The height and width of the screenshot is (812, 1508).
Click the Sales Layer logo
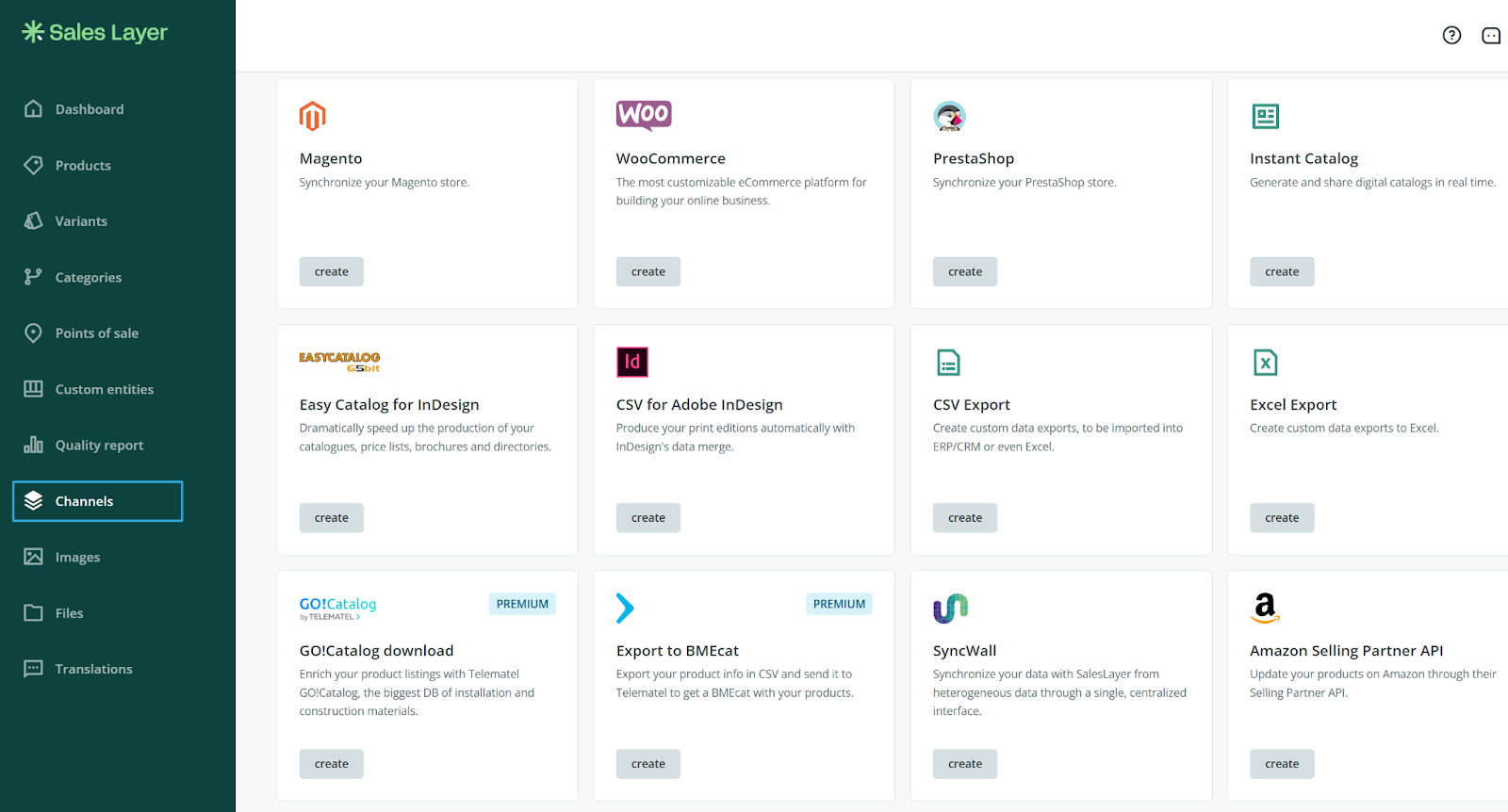point(94,32)
